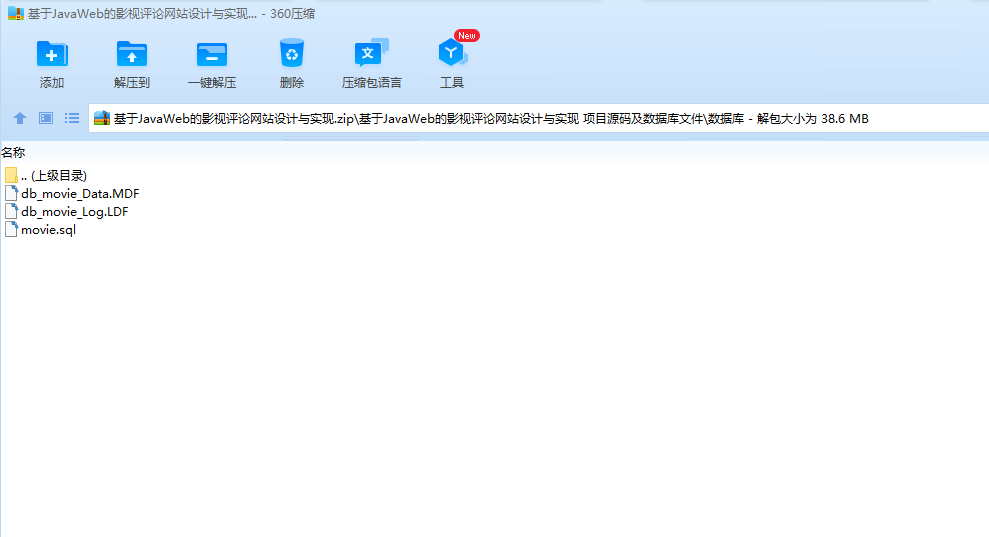Click the 删除 label text
Screen dimensions: 989x537
pyautogui.click(x=291, y=83)
